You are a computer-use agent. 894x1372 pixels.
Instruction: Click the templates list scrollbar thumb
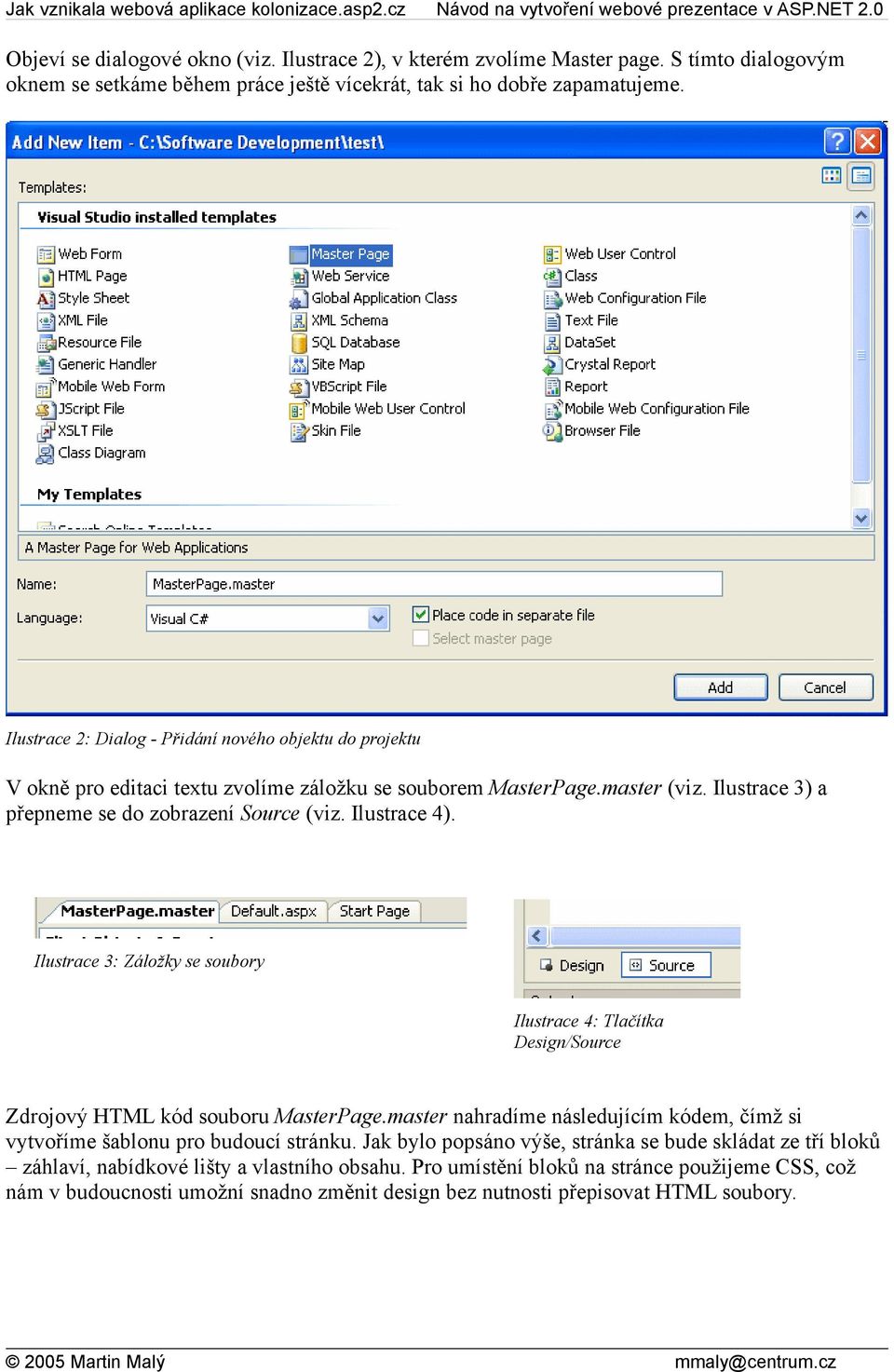coord(861,354)
